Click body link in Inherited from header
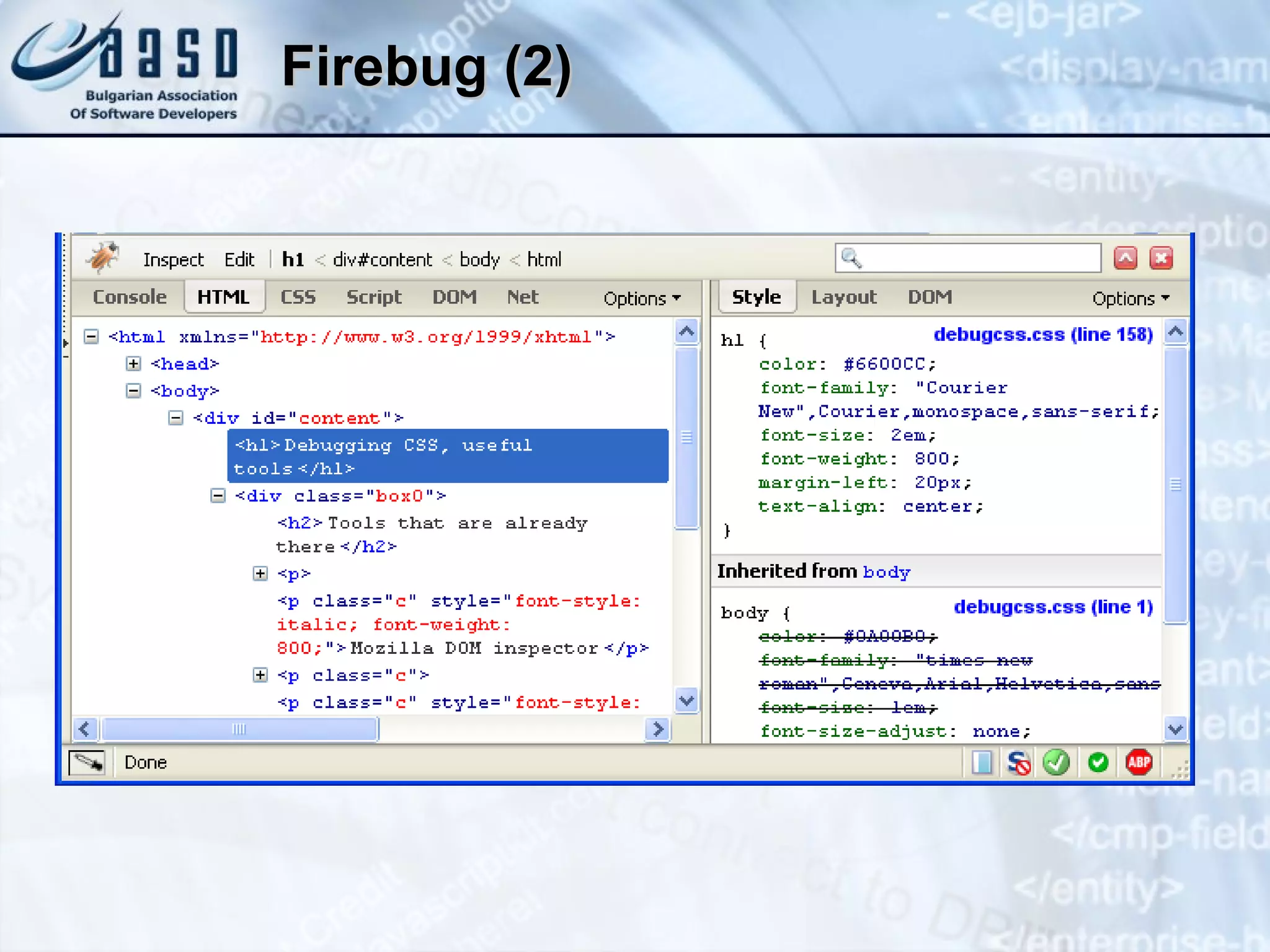 886,572
